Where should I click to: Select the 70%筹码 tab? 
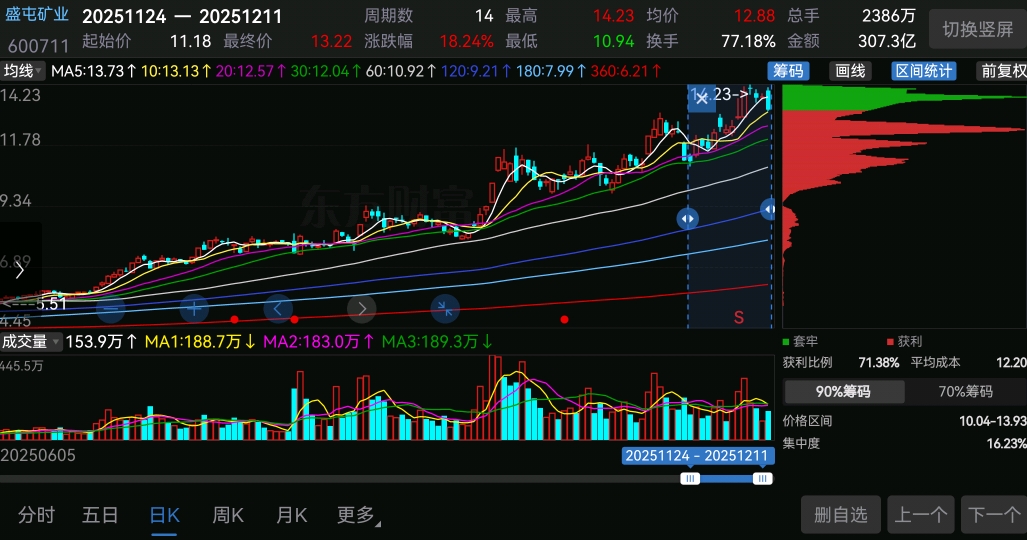965,392
